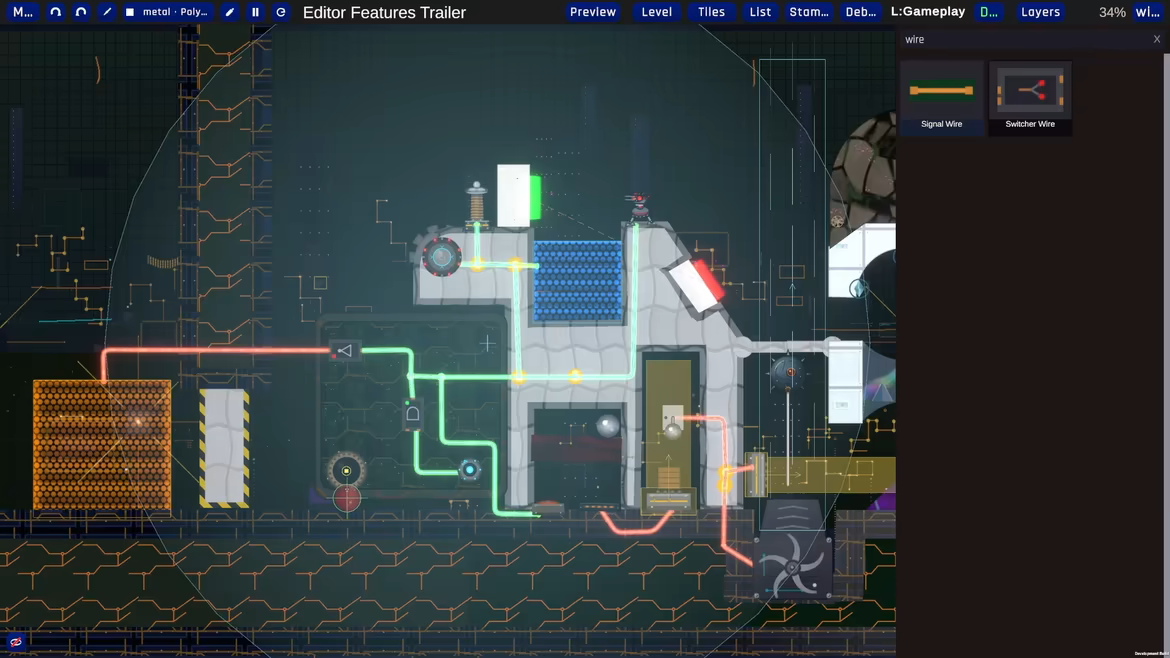Open the M... menu button
Image resolution: width=1170 pixels, height=658 pixels.
pos(22,12)
